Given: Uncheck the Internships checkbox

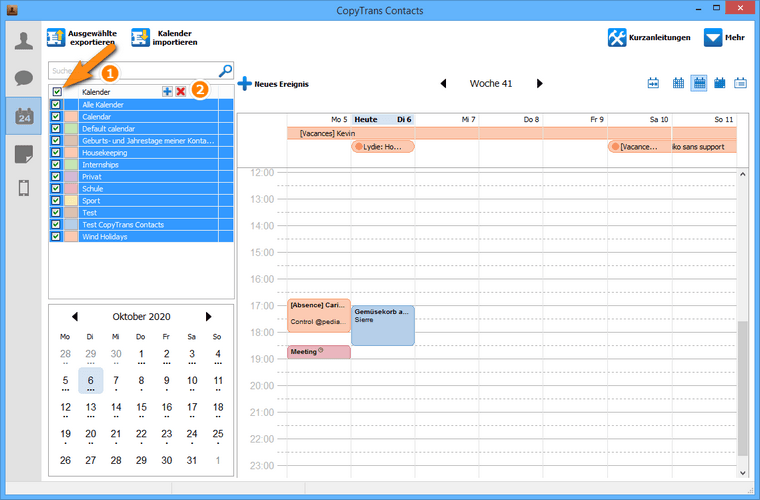Looking at the screenshot, I should (x=56, y=164).
